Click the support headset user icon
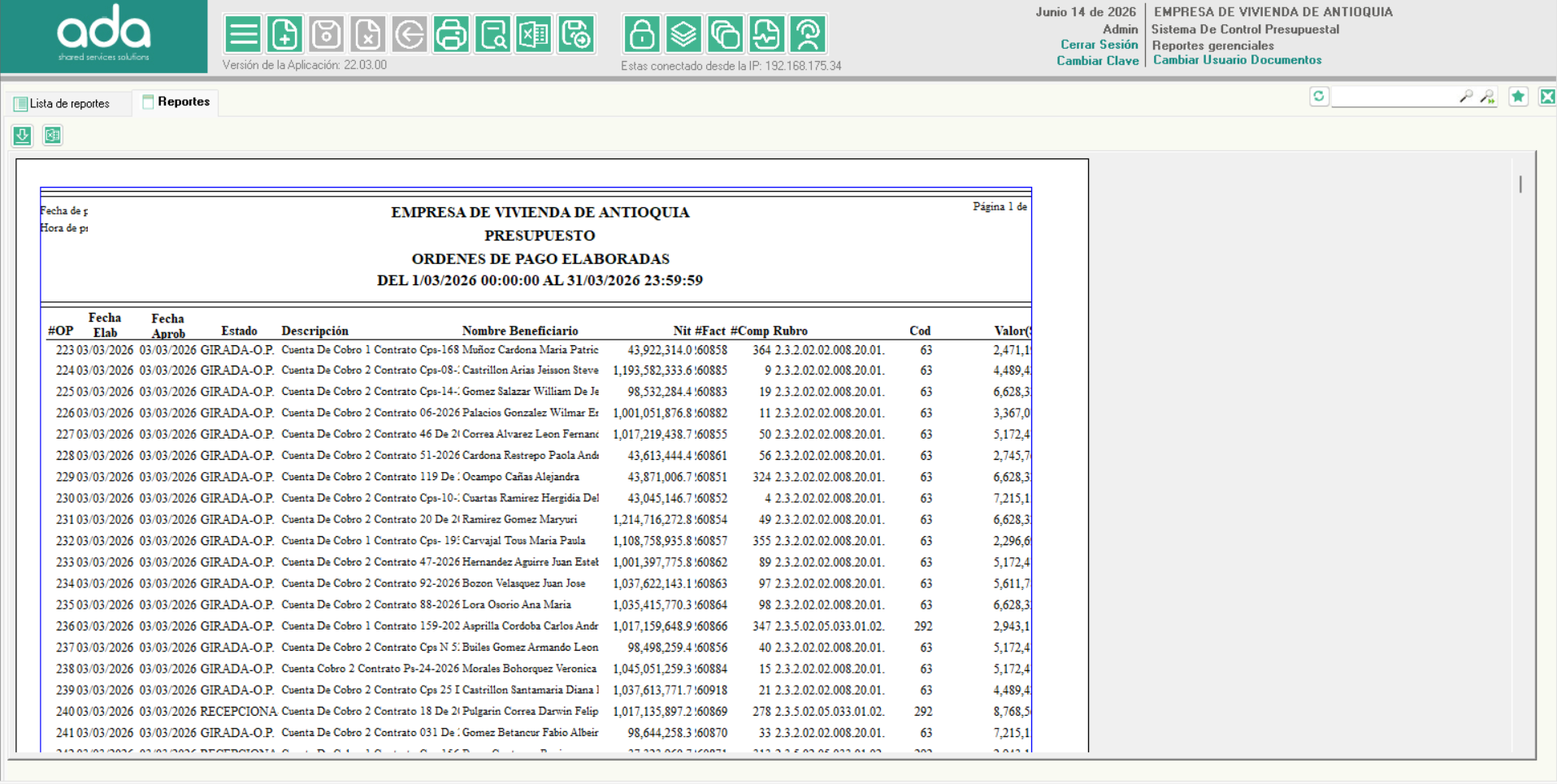Viewport: 1557px width, 784px height. (809, 35)
